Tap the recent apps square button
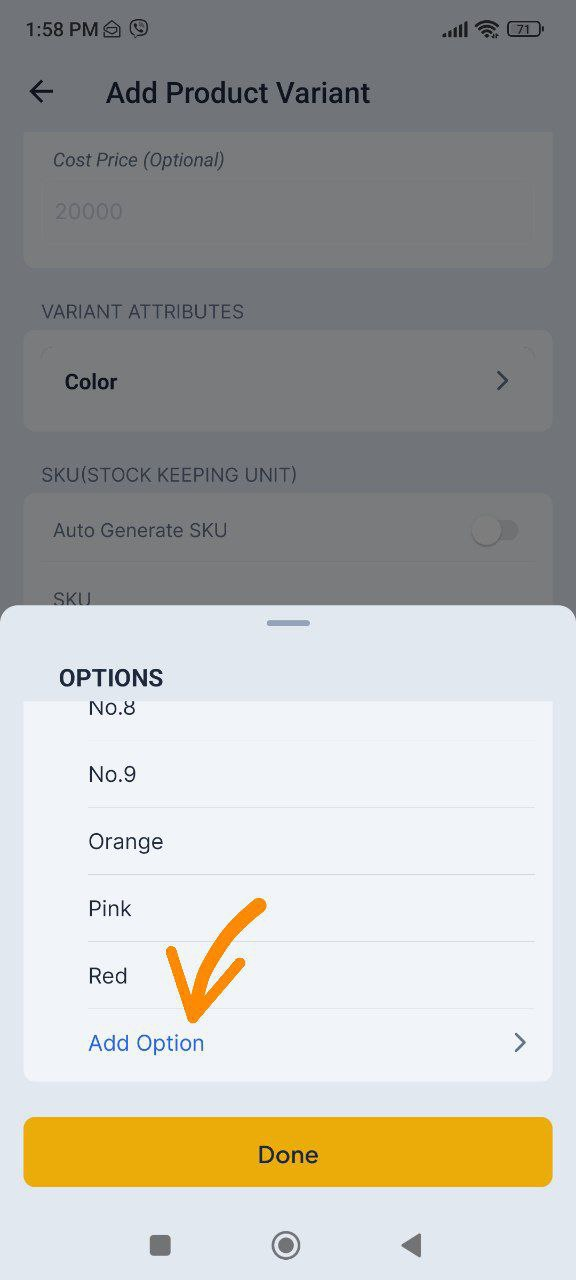The image size is (576, 1280). pyautogui.click(x=160, y=1245)
